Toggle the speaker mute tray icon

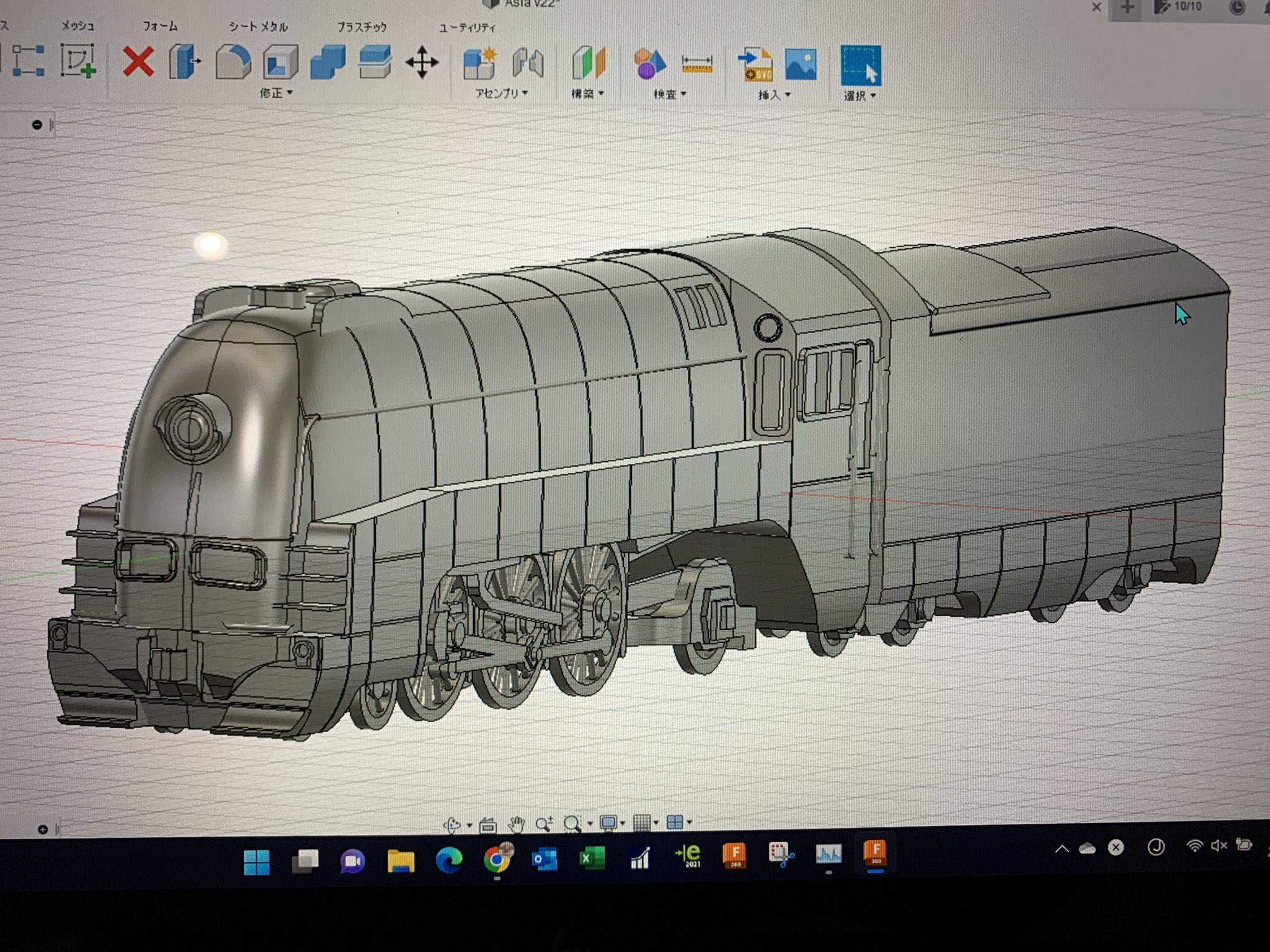click(x=1219, y=846)
